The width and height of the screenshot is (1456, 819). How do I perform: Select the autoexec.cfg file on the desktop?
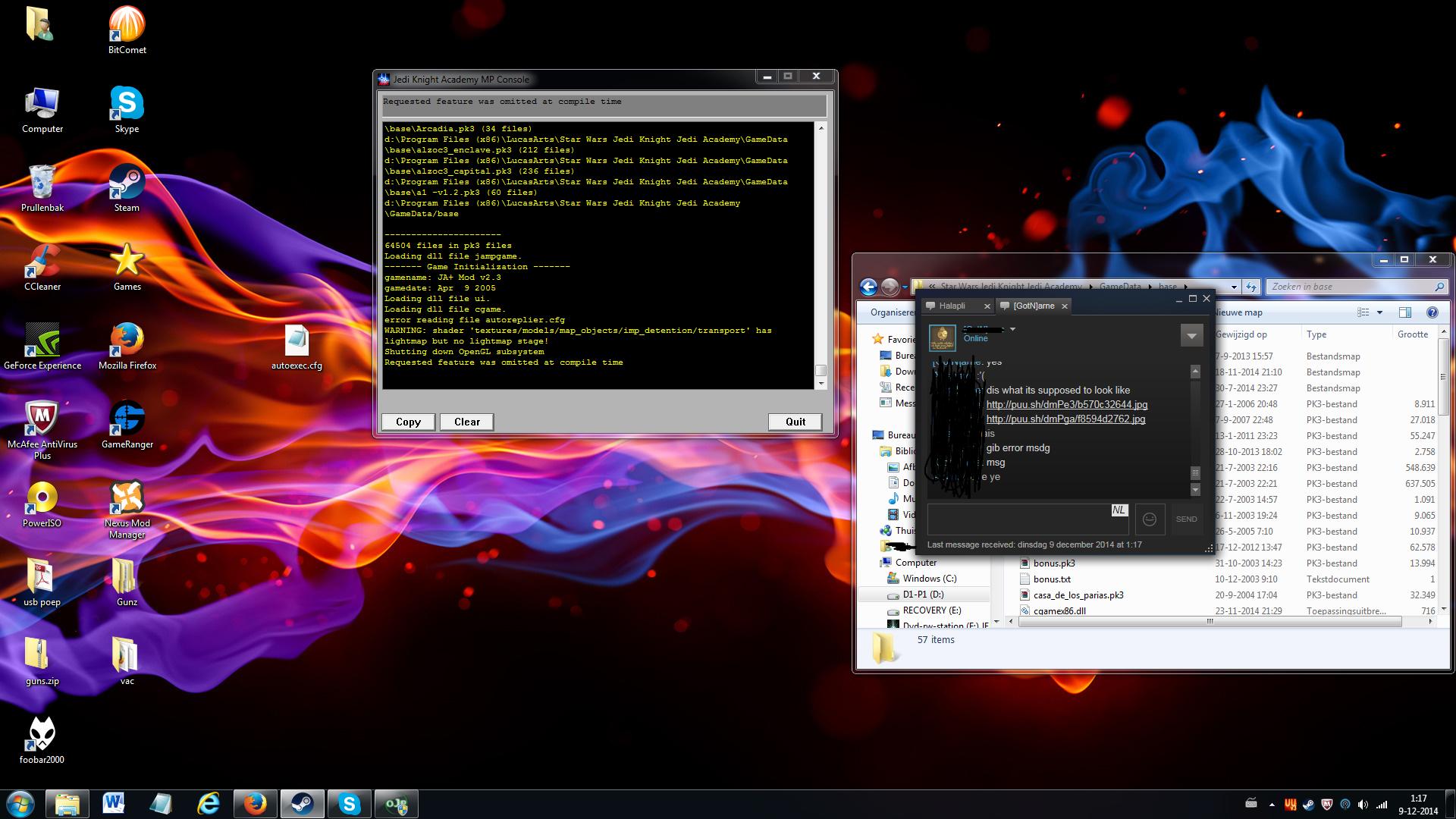[297, 347]
